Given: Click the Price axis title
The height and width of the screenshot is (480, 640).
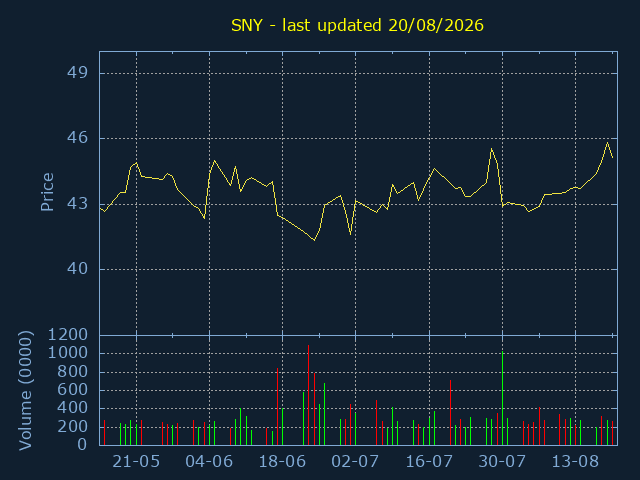Looking at the screenshot, I should 47,192.
